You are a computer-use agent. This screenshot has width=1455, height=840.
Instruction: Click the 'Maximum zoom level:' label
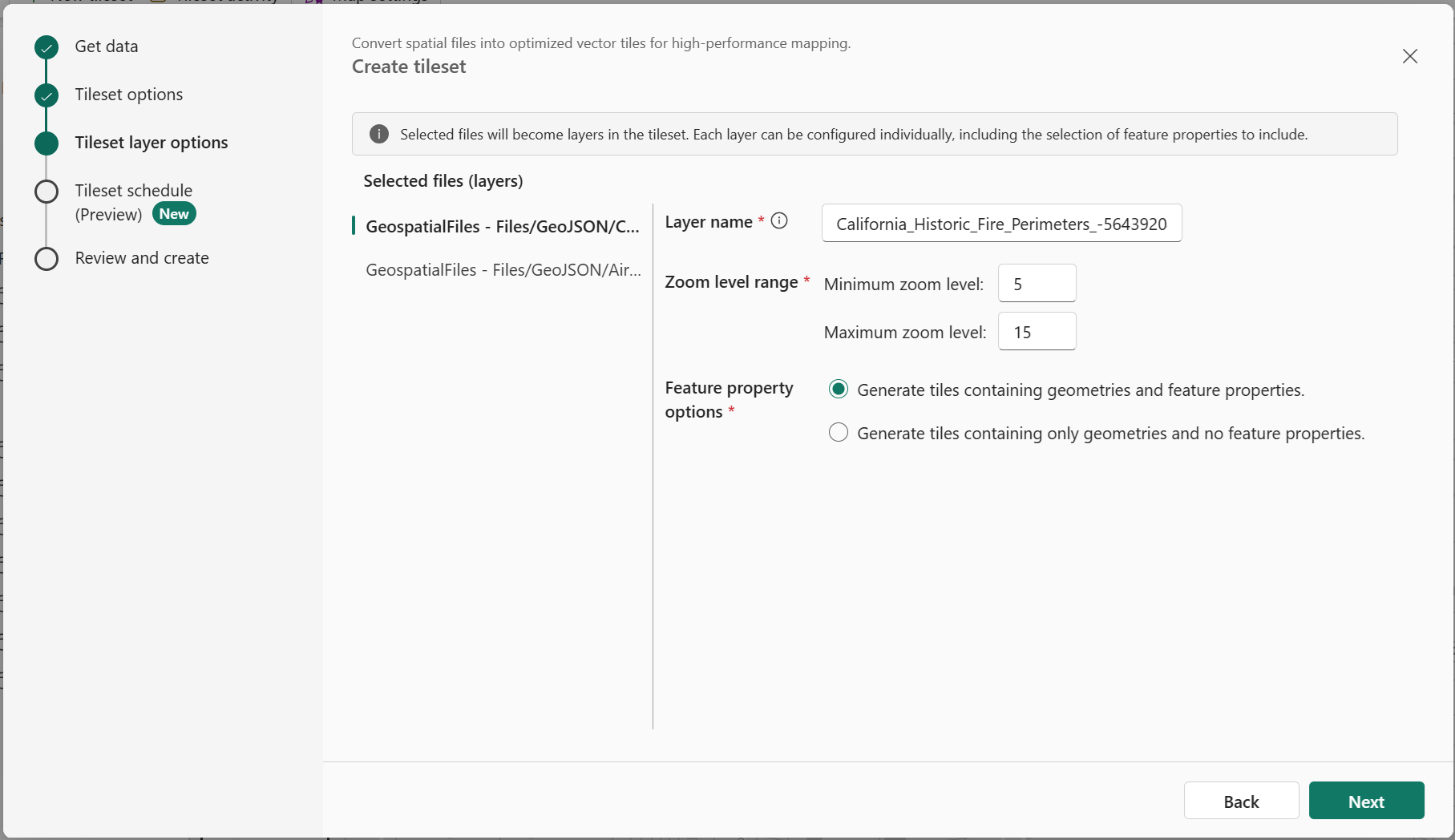(905, 333)
